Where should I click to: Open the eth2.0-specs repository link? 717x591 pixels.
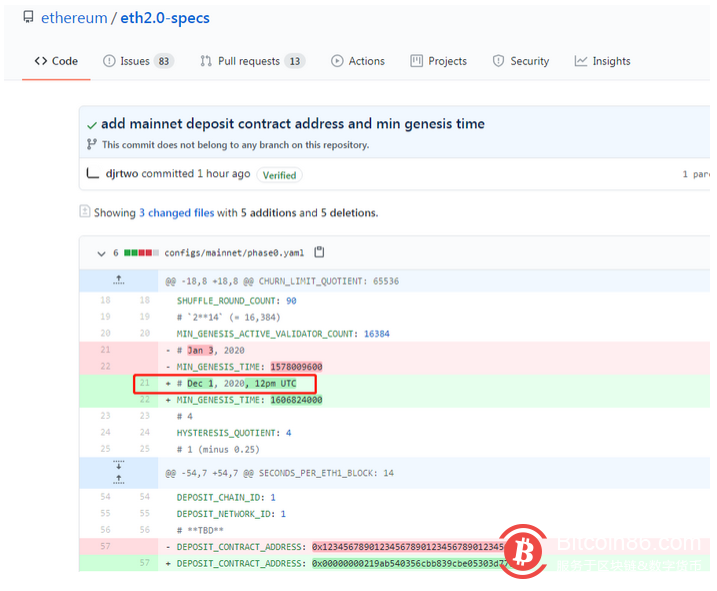(x=165, y=18)
